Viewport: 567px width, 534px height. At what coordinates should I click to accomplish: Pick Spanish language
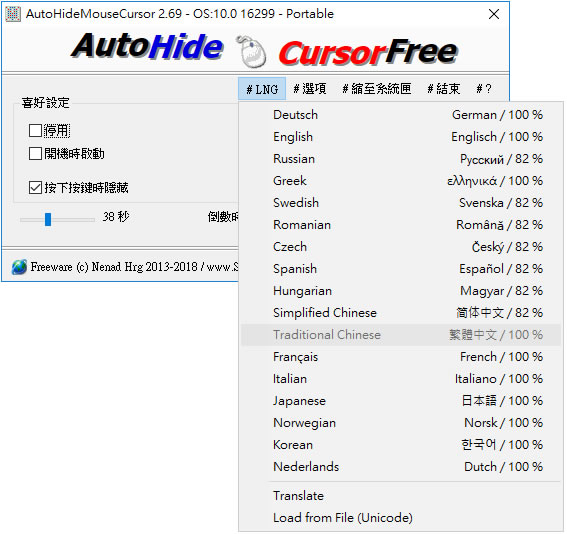click(401, 269)
